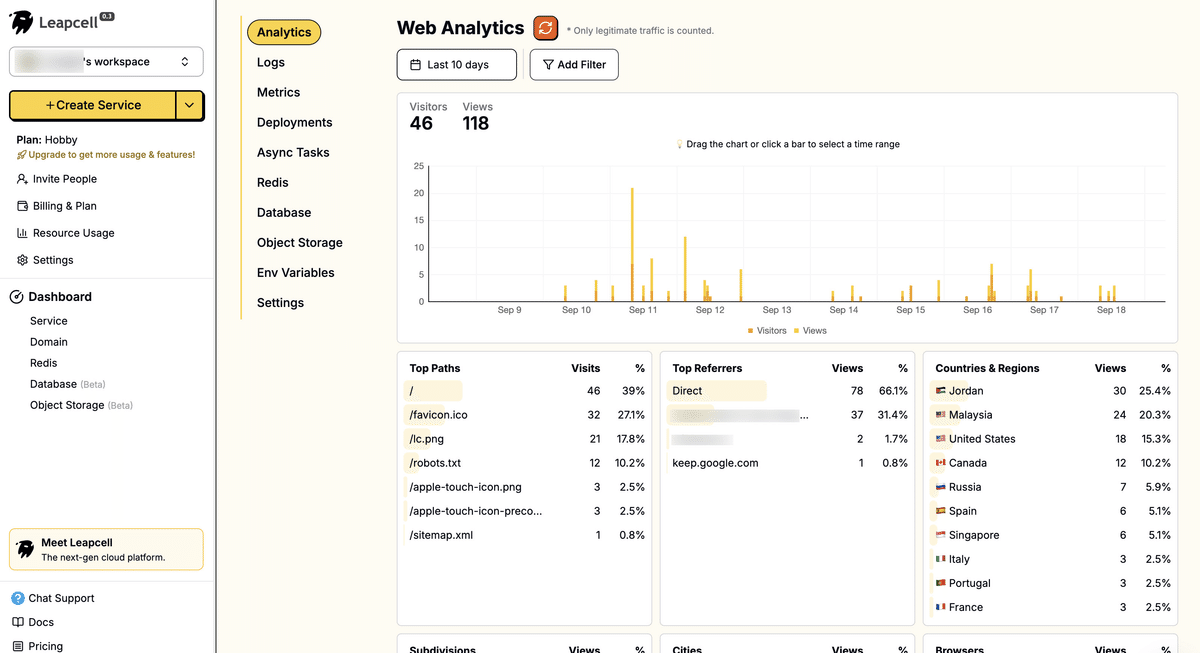1200x653 pixels.
Task: Expand Create Service dropdown arrow
Action: (190, 105)
